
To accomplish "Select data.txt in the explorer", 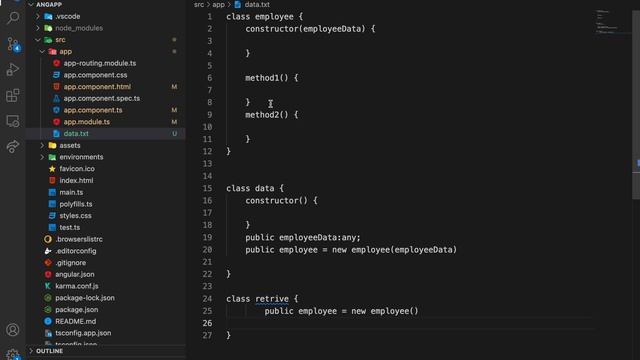I will (105, 133).
